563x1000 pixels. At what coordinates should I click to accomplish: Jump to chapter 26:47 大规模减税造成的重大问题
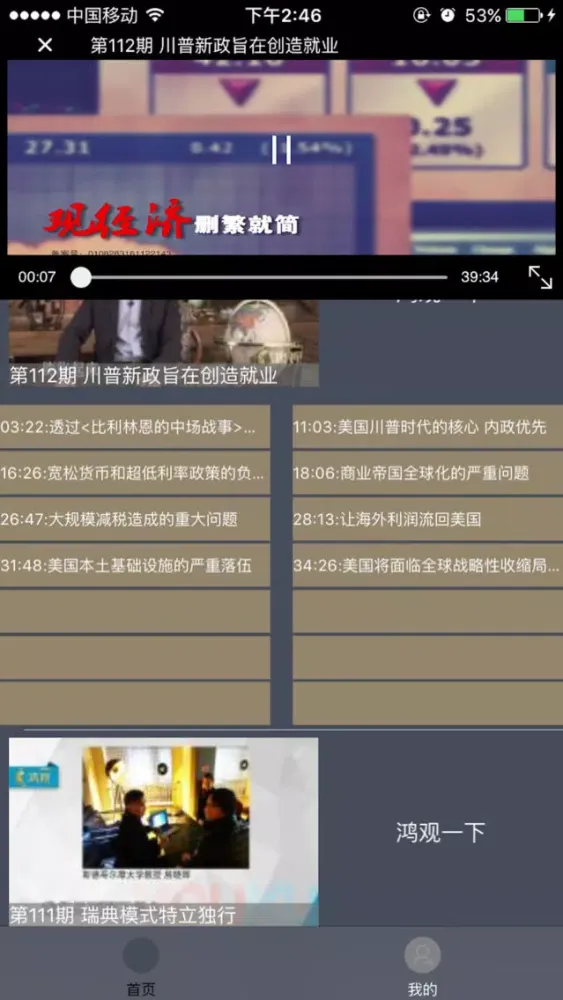tap(135, 519)
